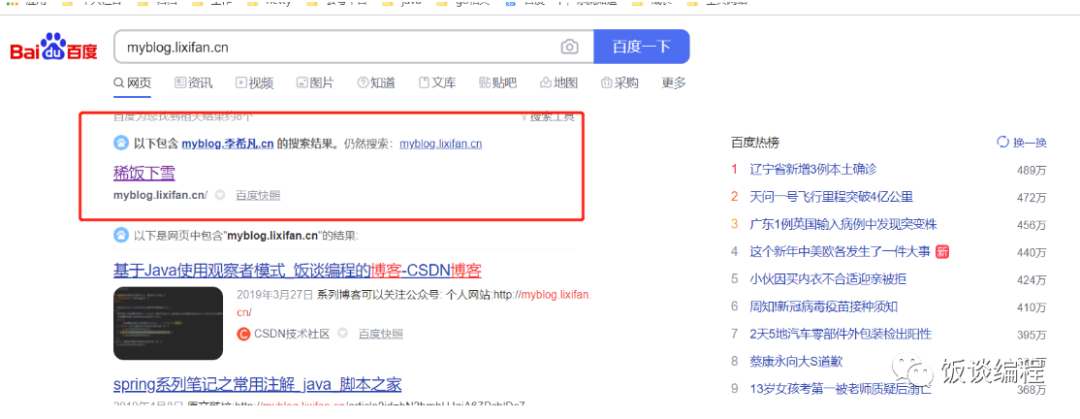The width and height of the screenshot is (1080, 419).
Task: Click the verification icon next to CSDN技术社区
Action: pos(342,334)
